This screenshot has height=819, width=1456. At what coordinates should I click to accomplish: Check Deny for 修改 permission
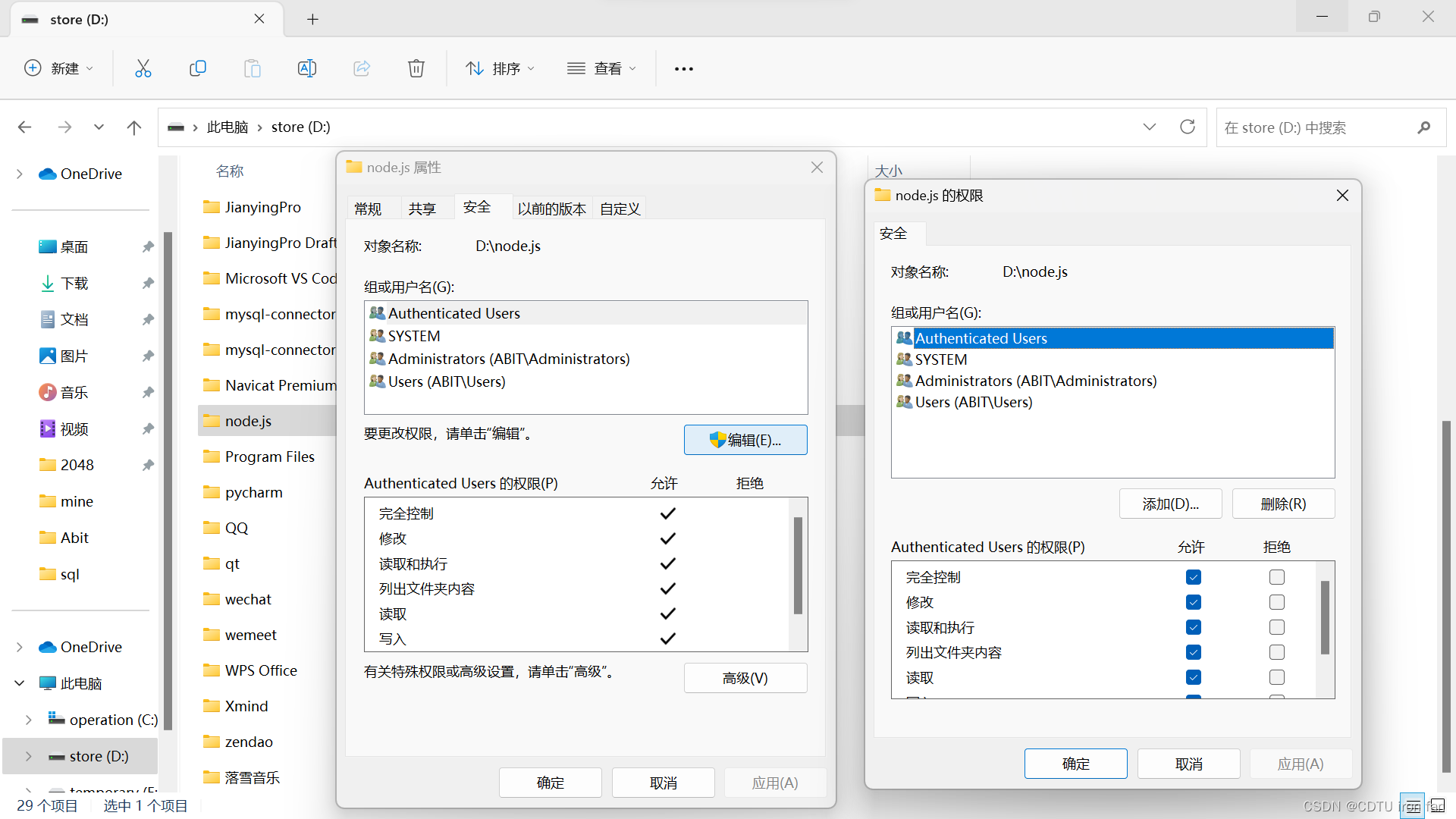pyautogui.click(x=1277, y=602)
